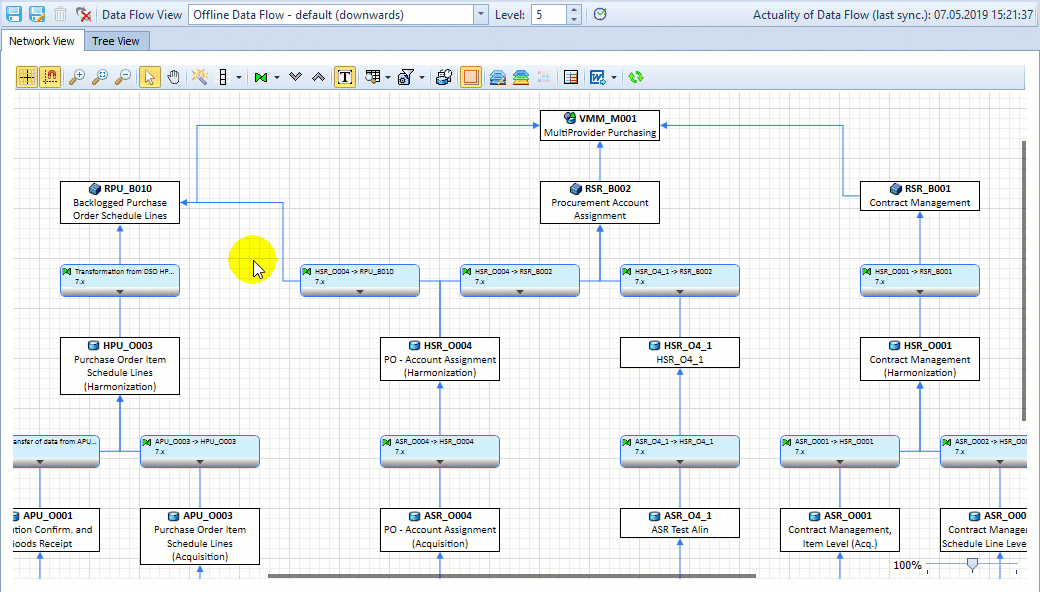Image resolution: width=1040 pixels, height=592 pixels.
Task: Toggle the grid crosshair display
Action: pos(27,76)
